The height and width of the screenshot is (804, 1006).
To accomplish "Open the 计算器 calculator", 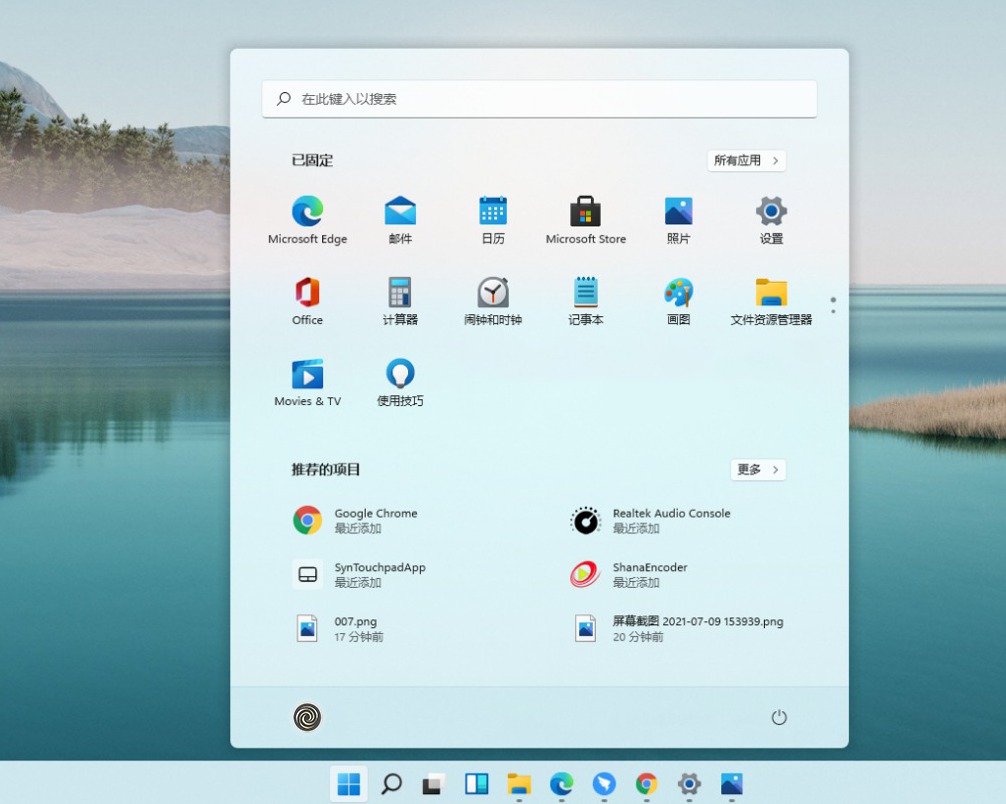I will coord(400,302).
